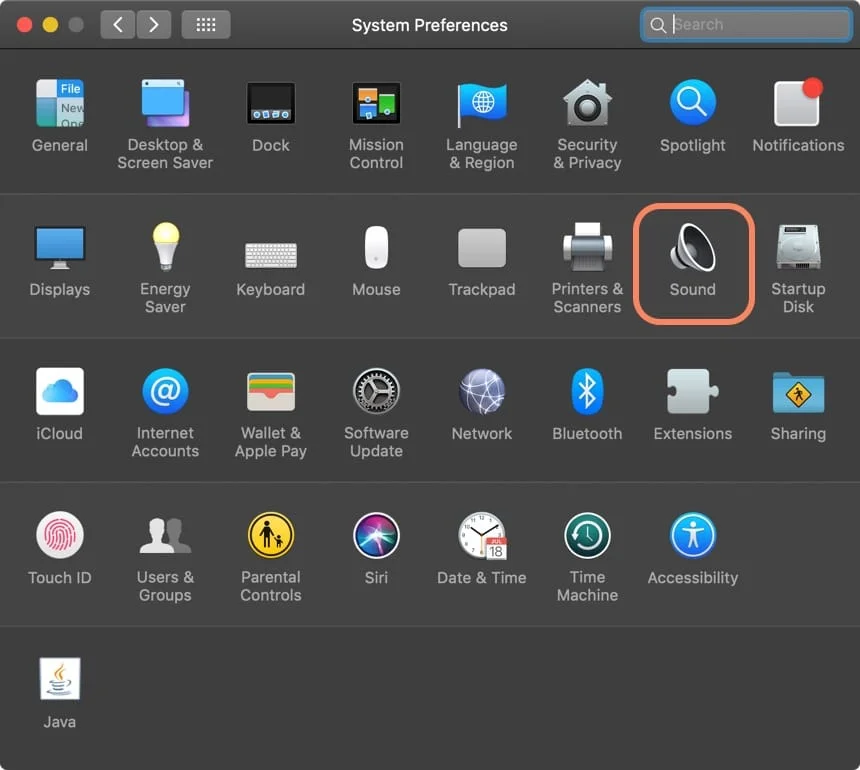The width and height of the screenshot is (860, 770).
Task: Open Parental Controls settings
Action: (270, 536)
